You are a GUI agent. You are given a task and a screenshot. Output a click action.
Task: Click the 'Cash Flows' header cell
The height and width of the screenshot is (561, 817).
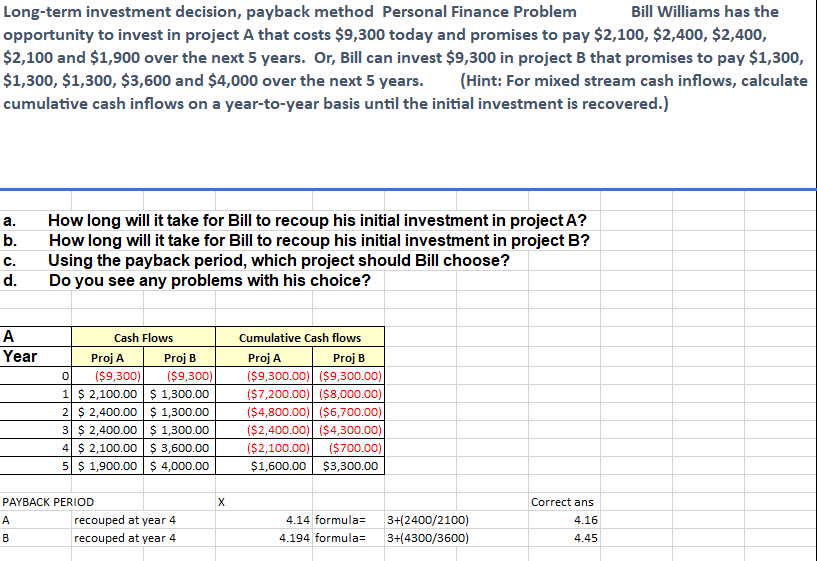[x=143, y=338]
